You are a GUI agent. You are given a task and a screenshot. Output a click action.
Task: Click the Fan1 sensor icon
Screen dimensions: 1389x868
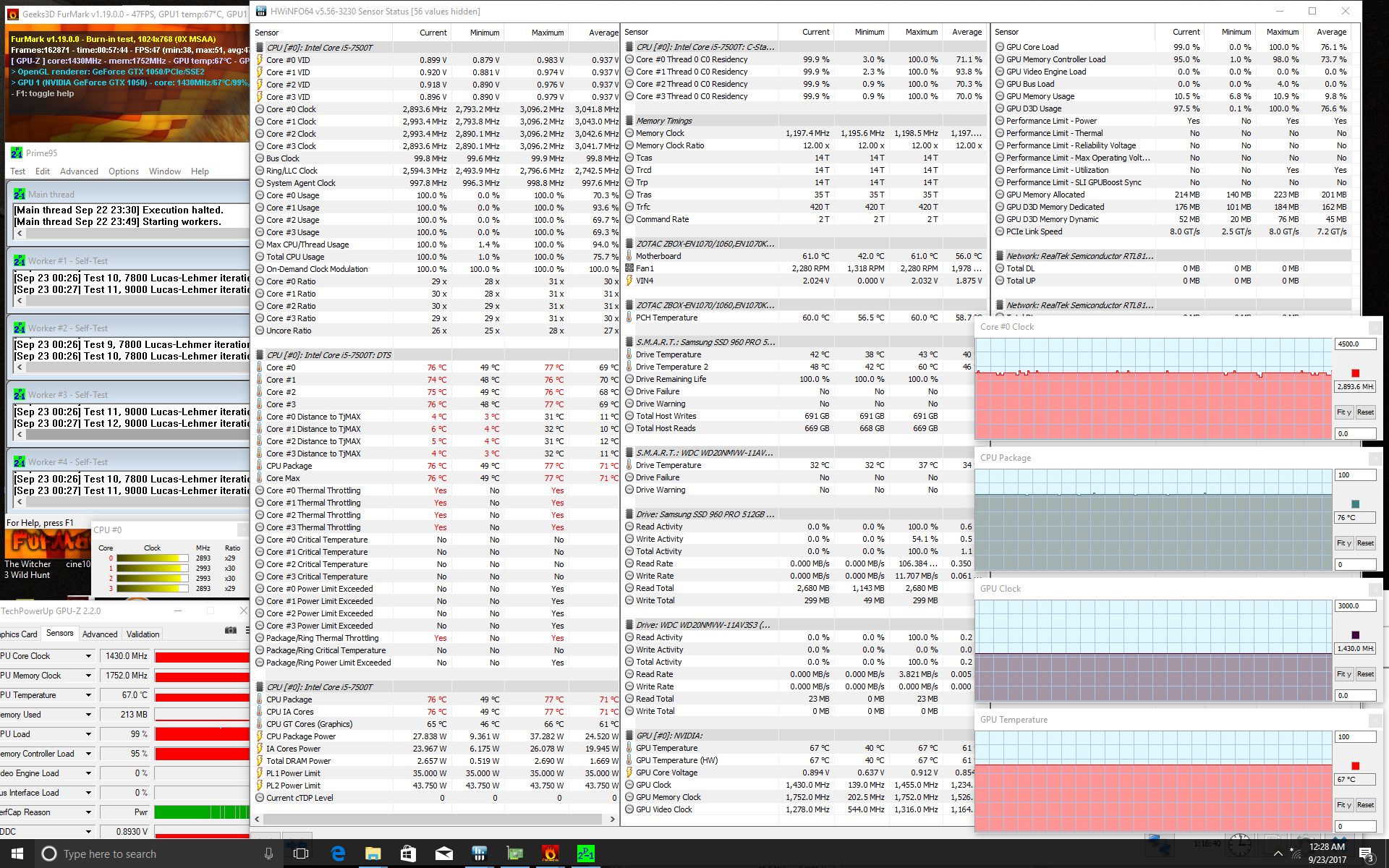[x=629, y=268]
